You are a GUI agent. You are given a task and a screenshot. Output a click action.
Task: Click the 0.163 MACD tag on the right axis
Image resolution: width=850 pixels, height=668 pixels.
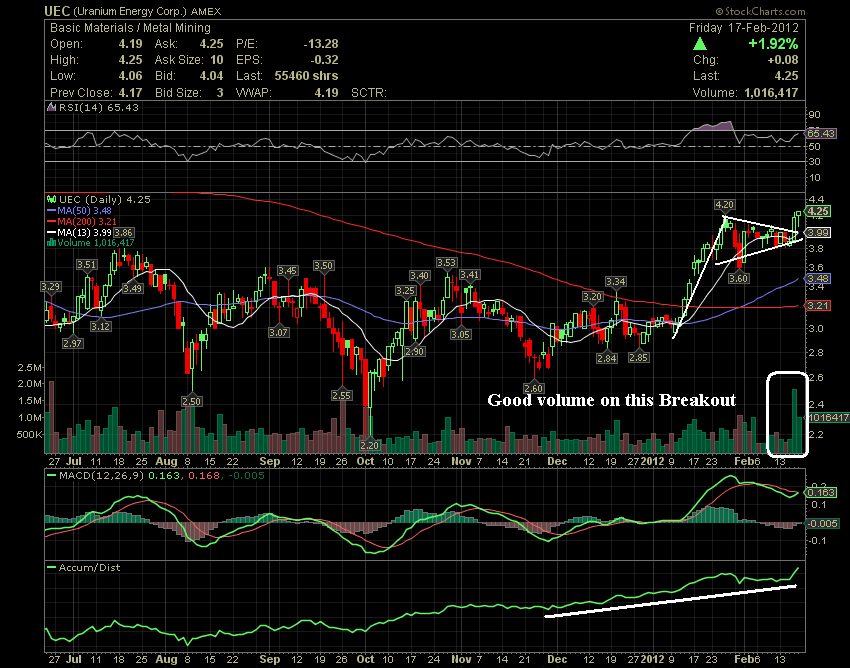point(821,492)
